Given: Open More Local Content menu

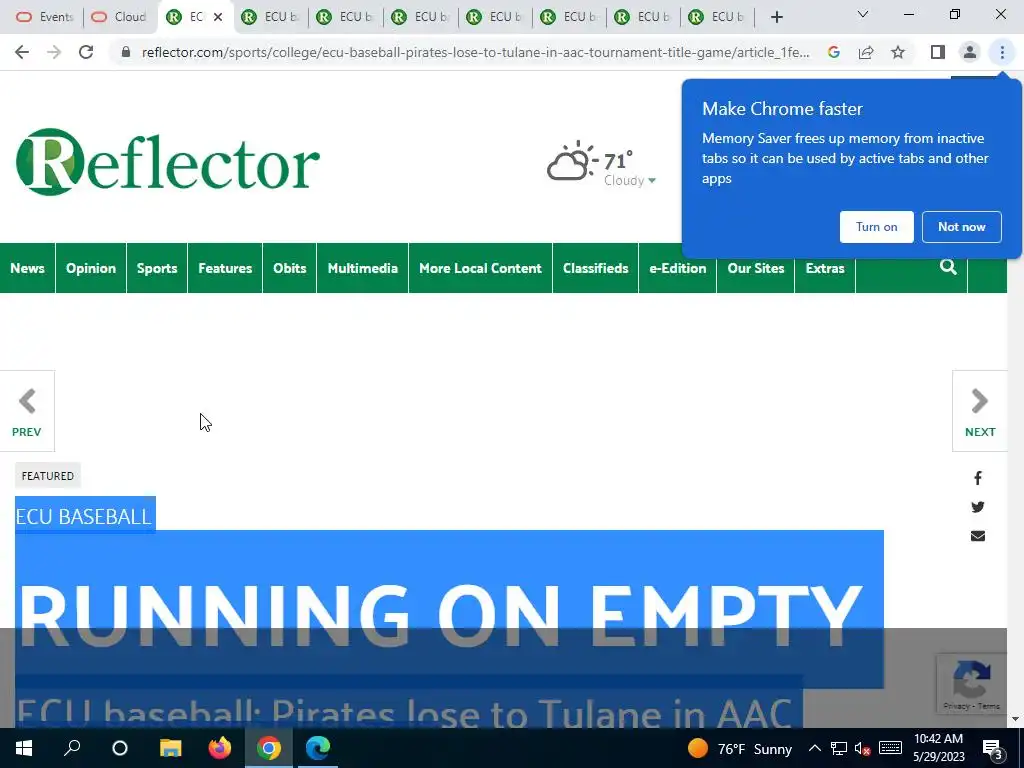Looking at the screenshot, I should pos(481,268).
